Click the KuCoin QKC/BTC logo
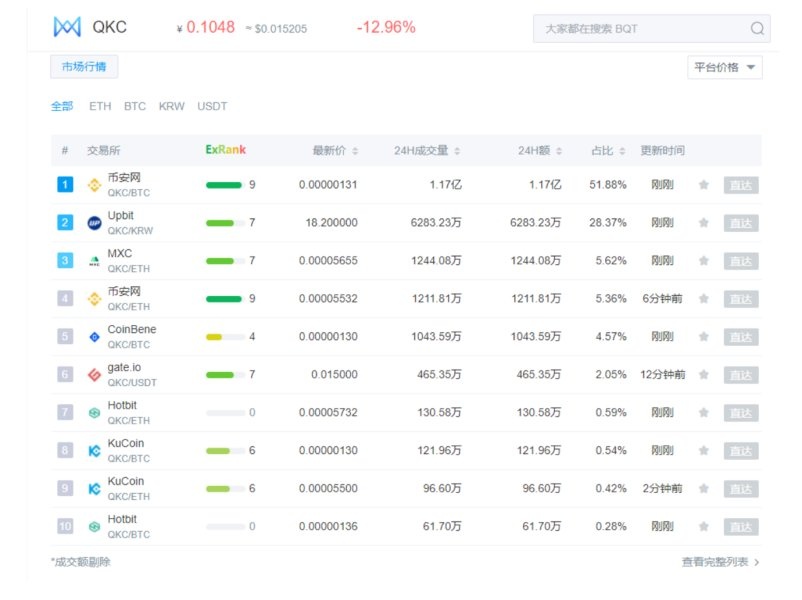The width and height of the screenshot is (802, 600). [95, 451]
